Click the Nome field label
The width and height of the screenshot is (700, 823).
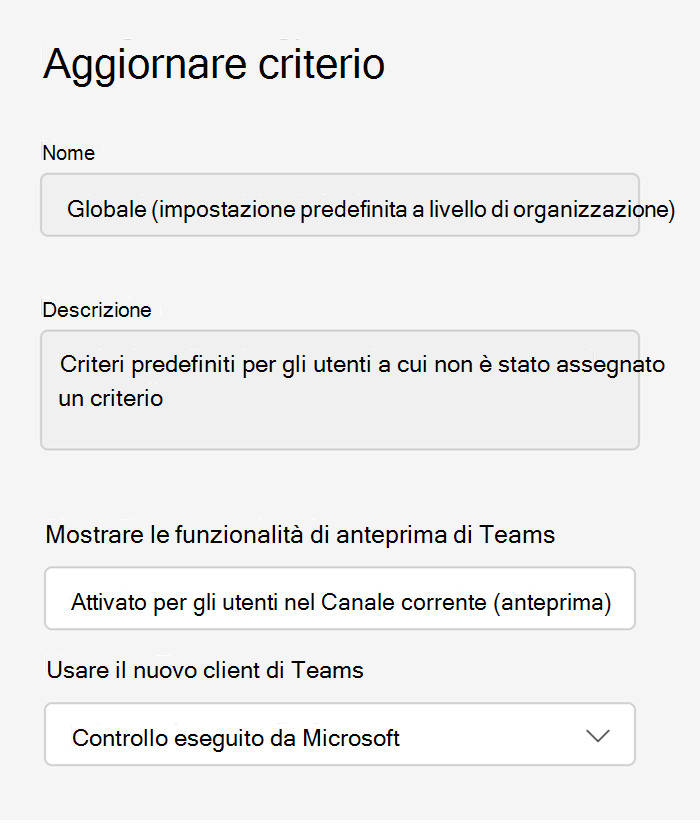[x=69, y=153]
